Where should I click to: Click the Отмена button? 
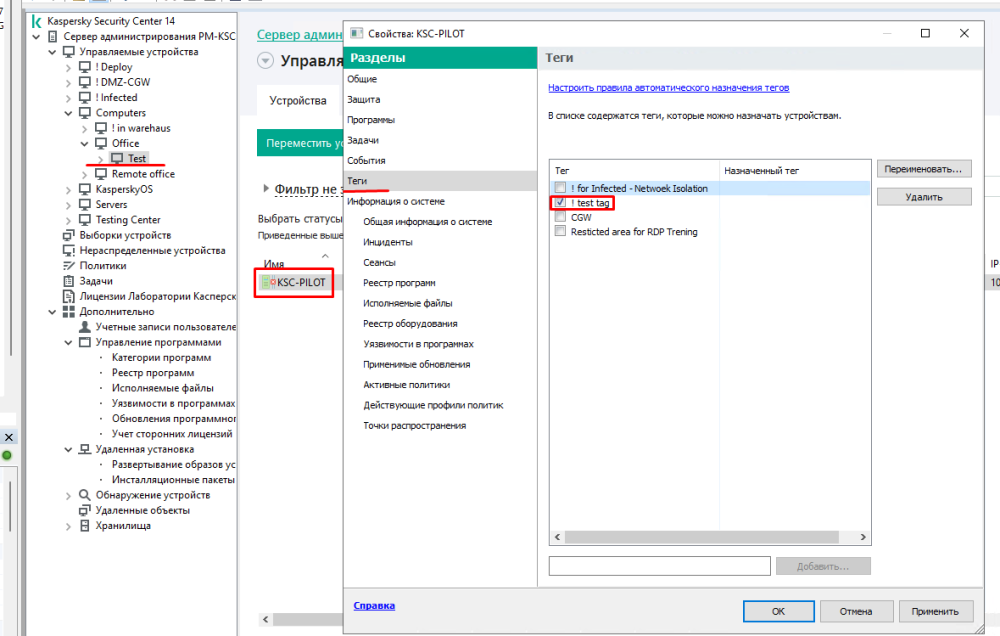click(x=856, y=611)
